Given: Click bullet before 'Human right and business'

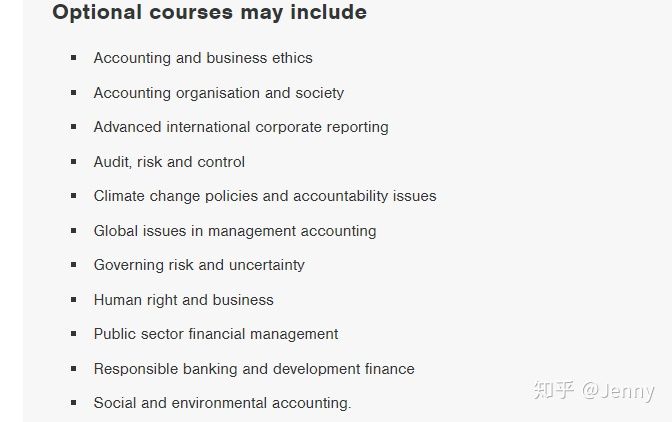Looking at the screenshot, I should pos(74,299).
